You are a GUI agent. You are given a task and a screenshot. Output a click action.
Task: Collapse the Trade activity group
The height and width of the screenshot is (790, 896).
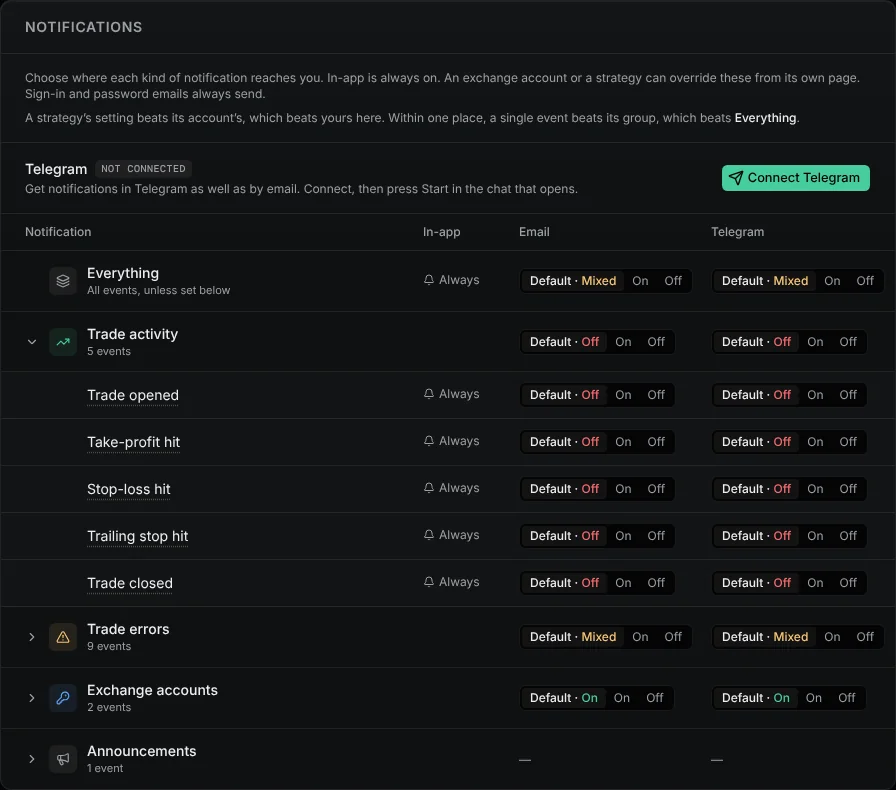click(x=32, y=342)
